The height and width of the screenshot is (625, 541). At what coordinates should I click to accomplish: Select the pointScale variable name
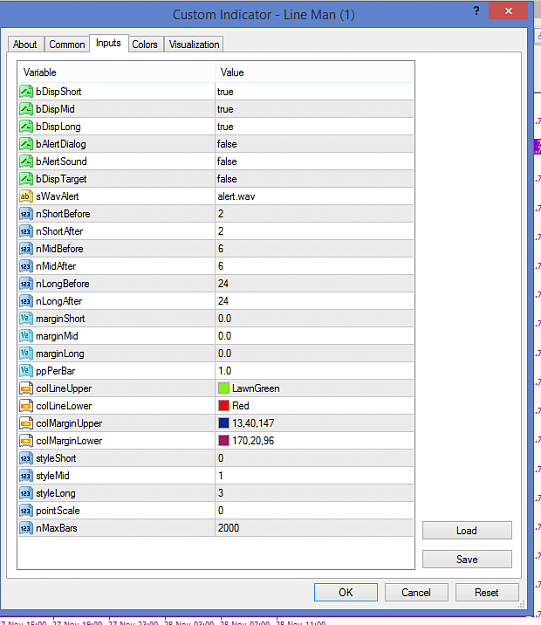(58, 511)
